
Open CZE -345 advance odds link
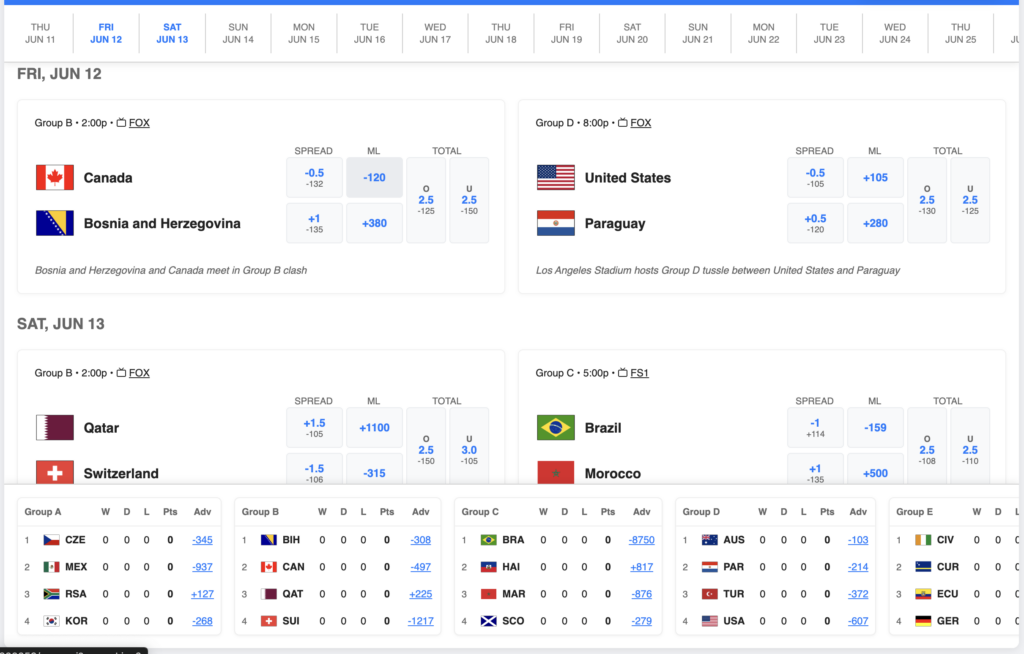(202, 540)
